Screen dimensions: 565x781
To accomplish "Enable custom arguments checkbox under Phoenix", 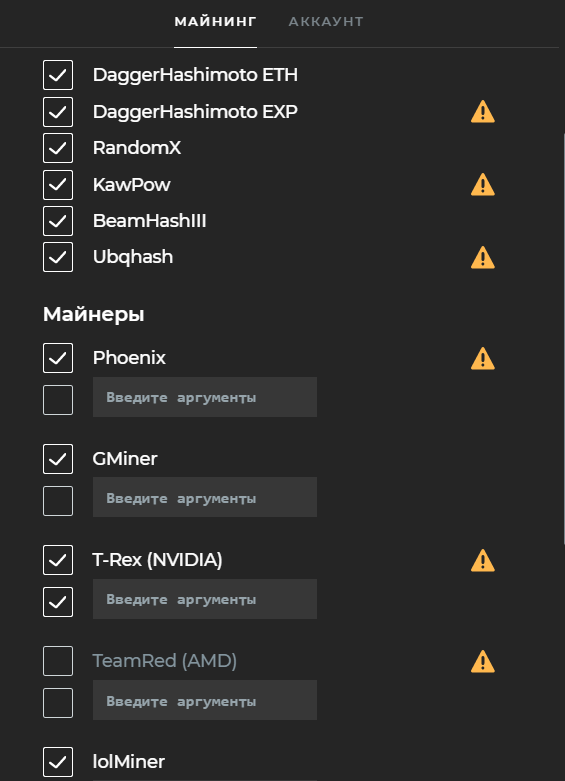I will point(58,400).
